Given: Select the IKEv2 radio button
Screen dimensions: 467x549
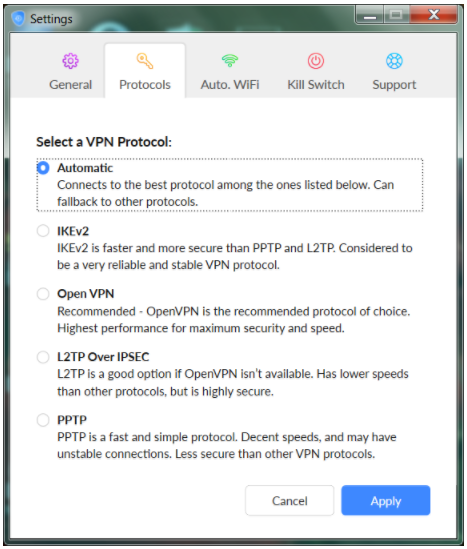Looking at the screenshot, I should (43, 231).
